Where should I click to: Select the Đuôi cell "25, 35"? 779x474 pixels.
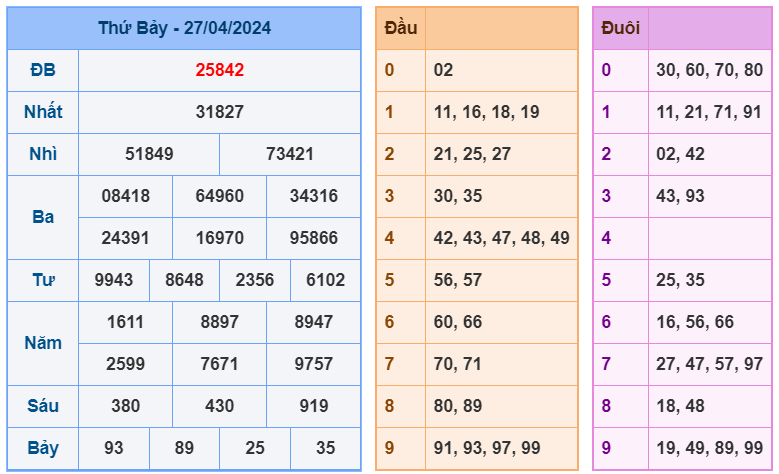click(680, 280)
